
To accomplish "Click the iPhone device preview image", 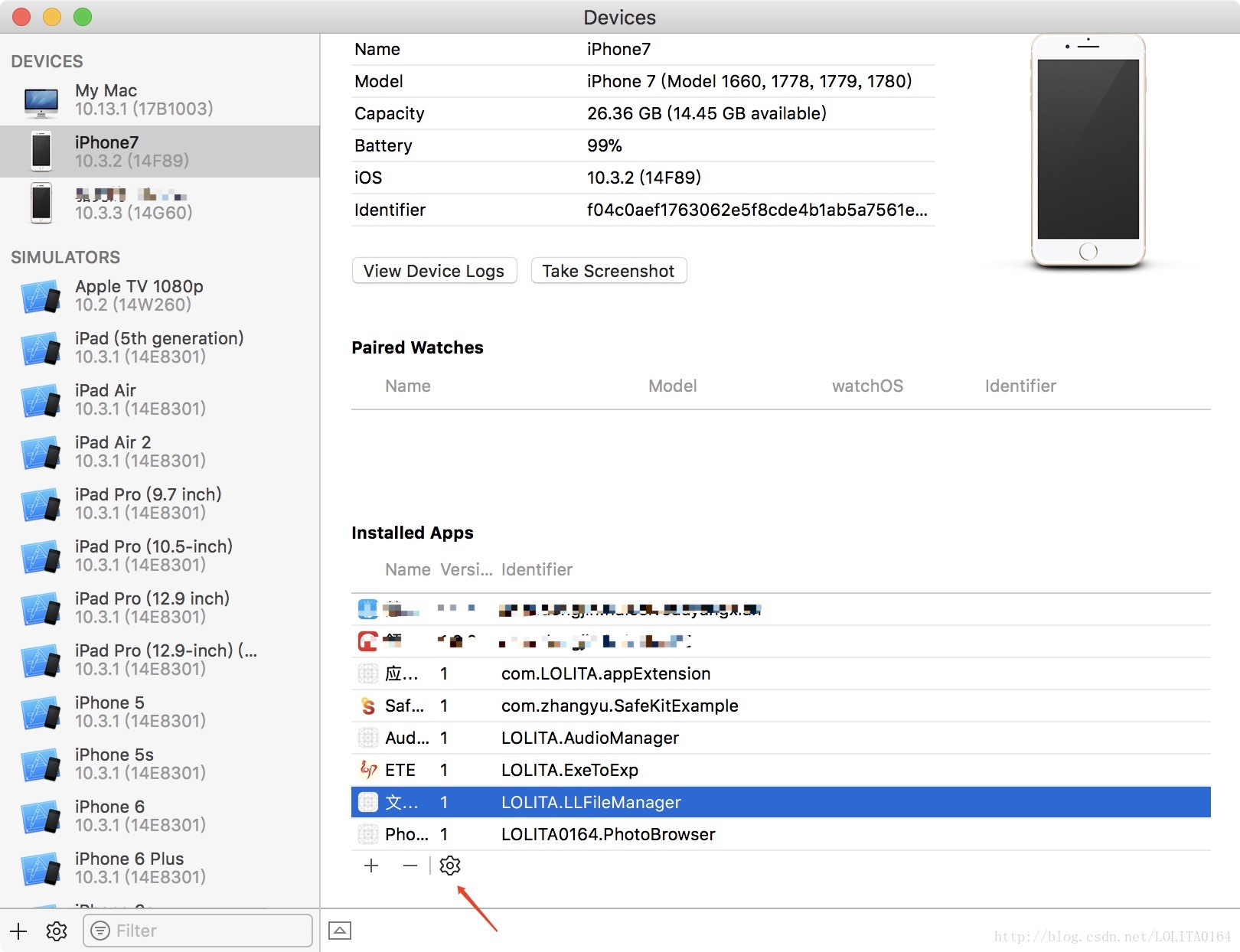I will (x=1088, y=151).
